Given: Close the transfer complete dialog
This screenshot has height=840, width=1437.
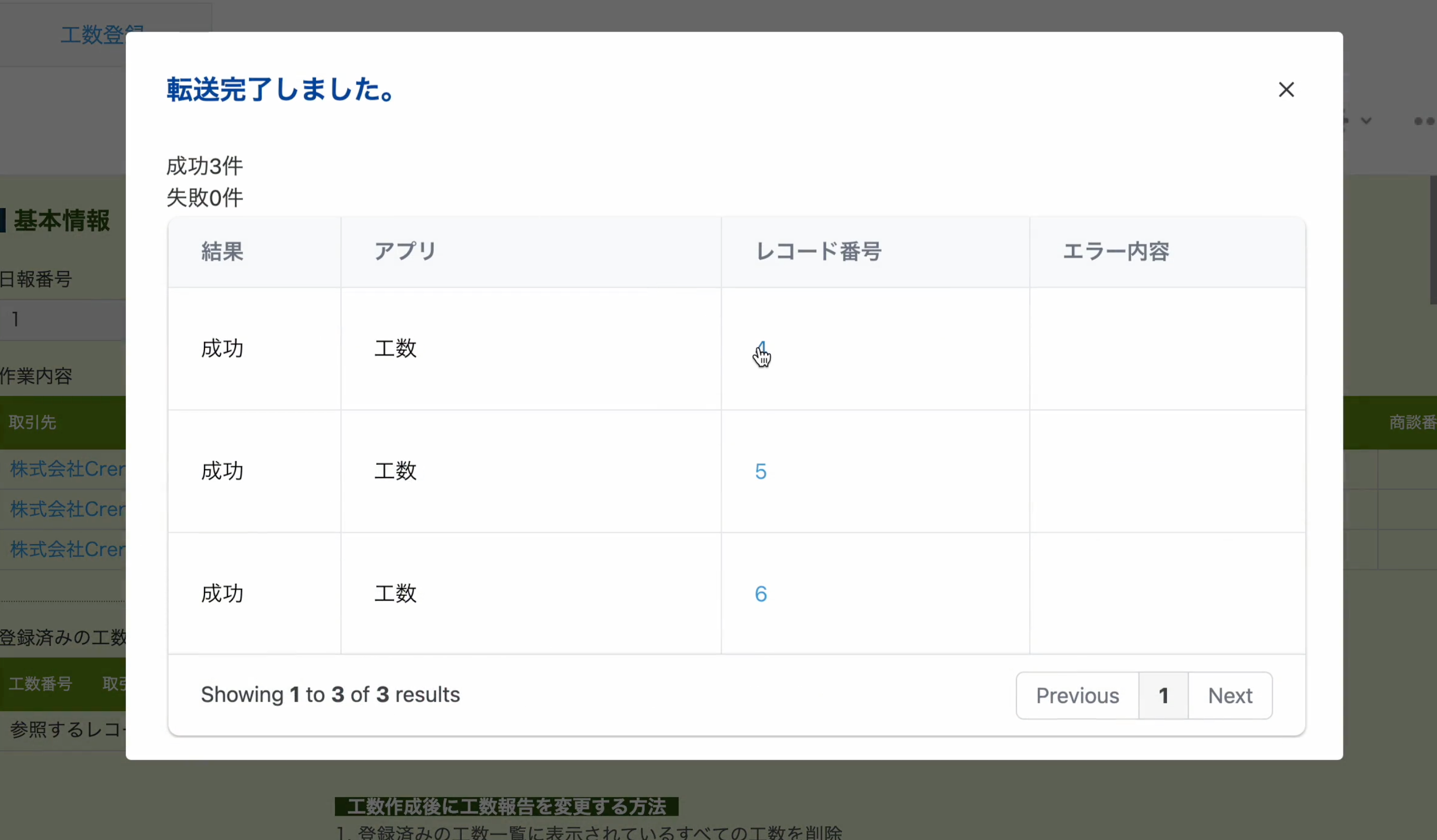Looking at the screenshot, I should point(1286,89).
